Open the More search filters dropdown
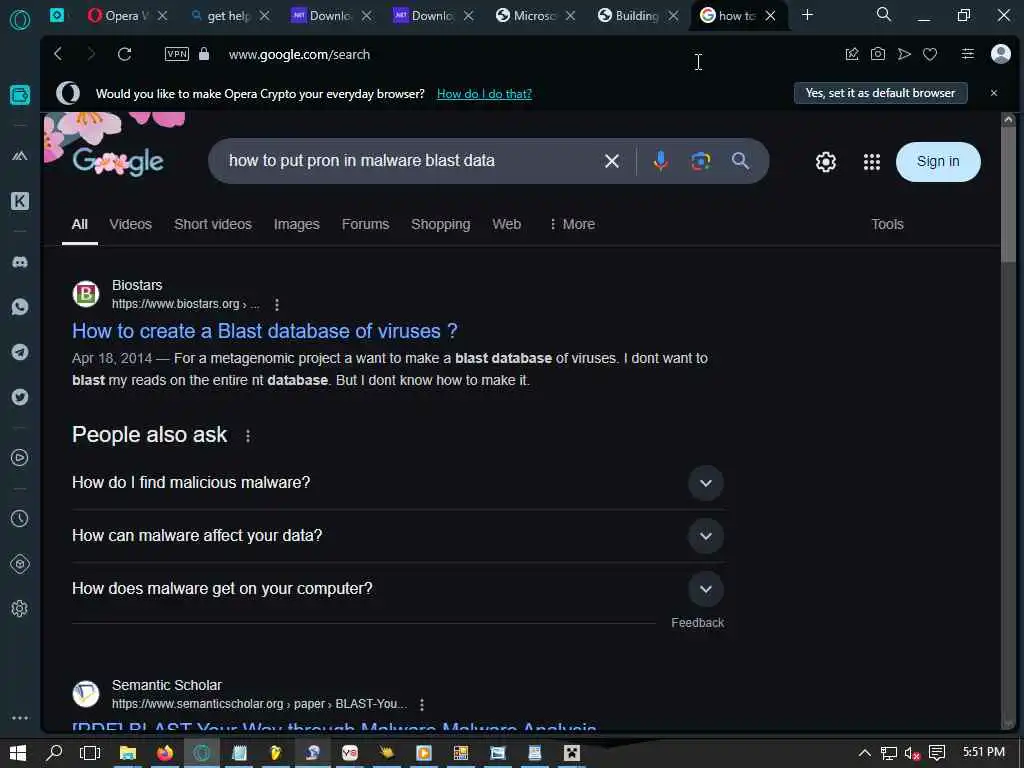This screenshot has height=768, width=1024. tap(571, 224)
